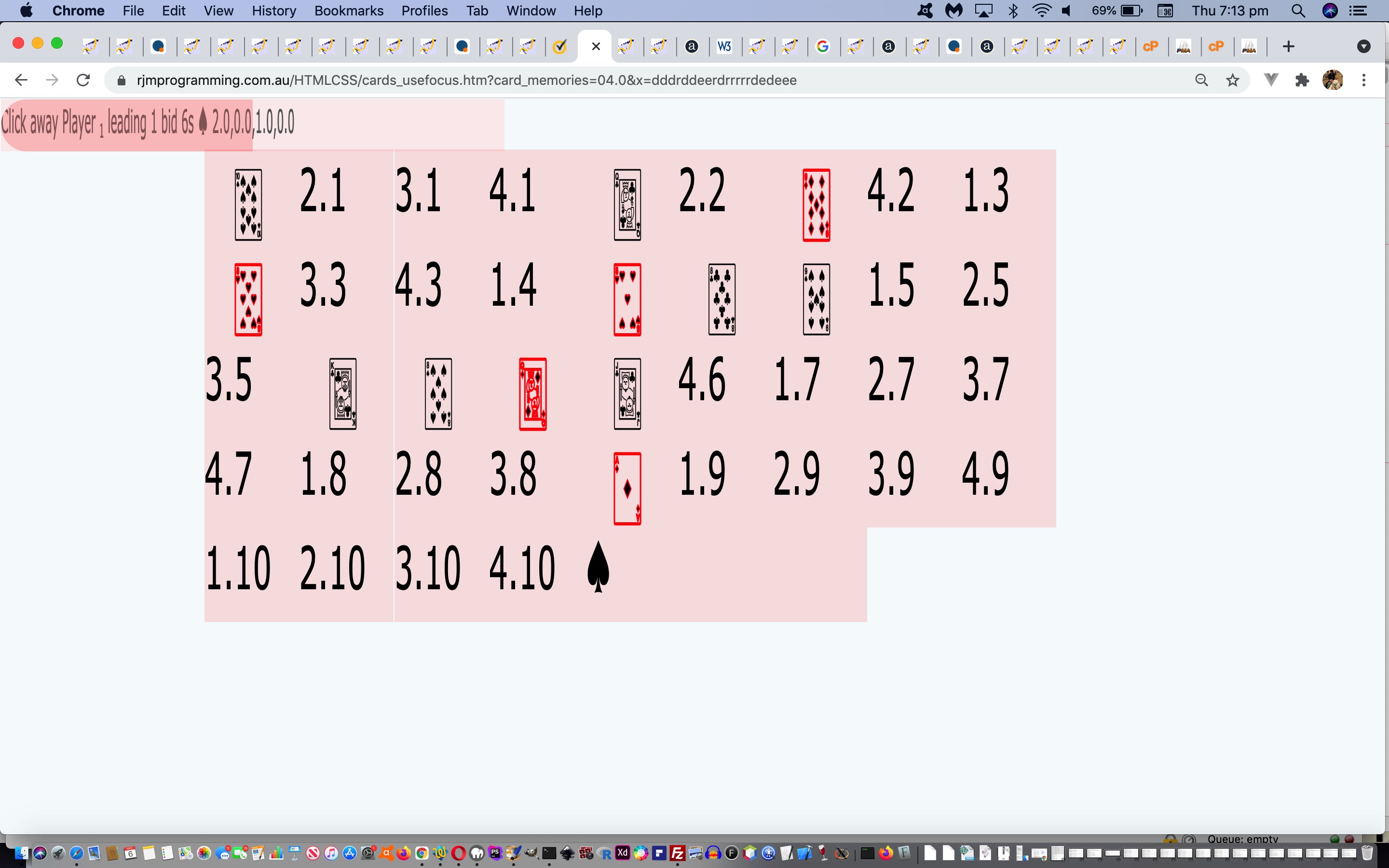Click the 4.6 card placeholder

tap(701, 380)
